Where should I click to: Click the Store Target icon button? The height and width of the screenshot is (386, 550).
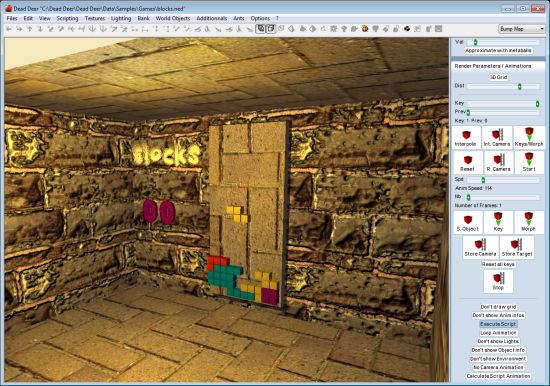pos(517,248)
